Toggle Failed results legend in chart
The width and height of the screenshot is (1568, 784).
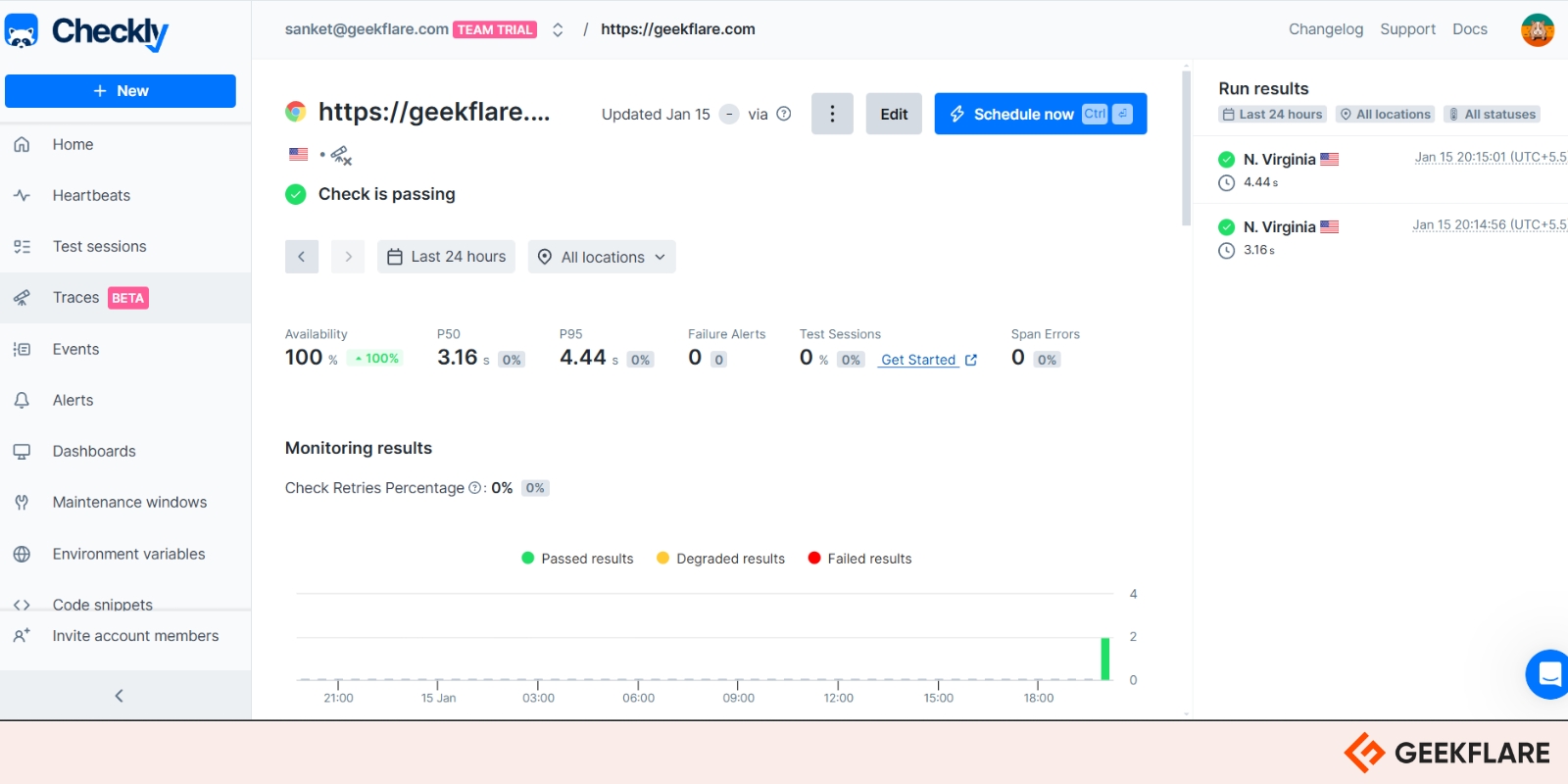[859, 559]
